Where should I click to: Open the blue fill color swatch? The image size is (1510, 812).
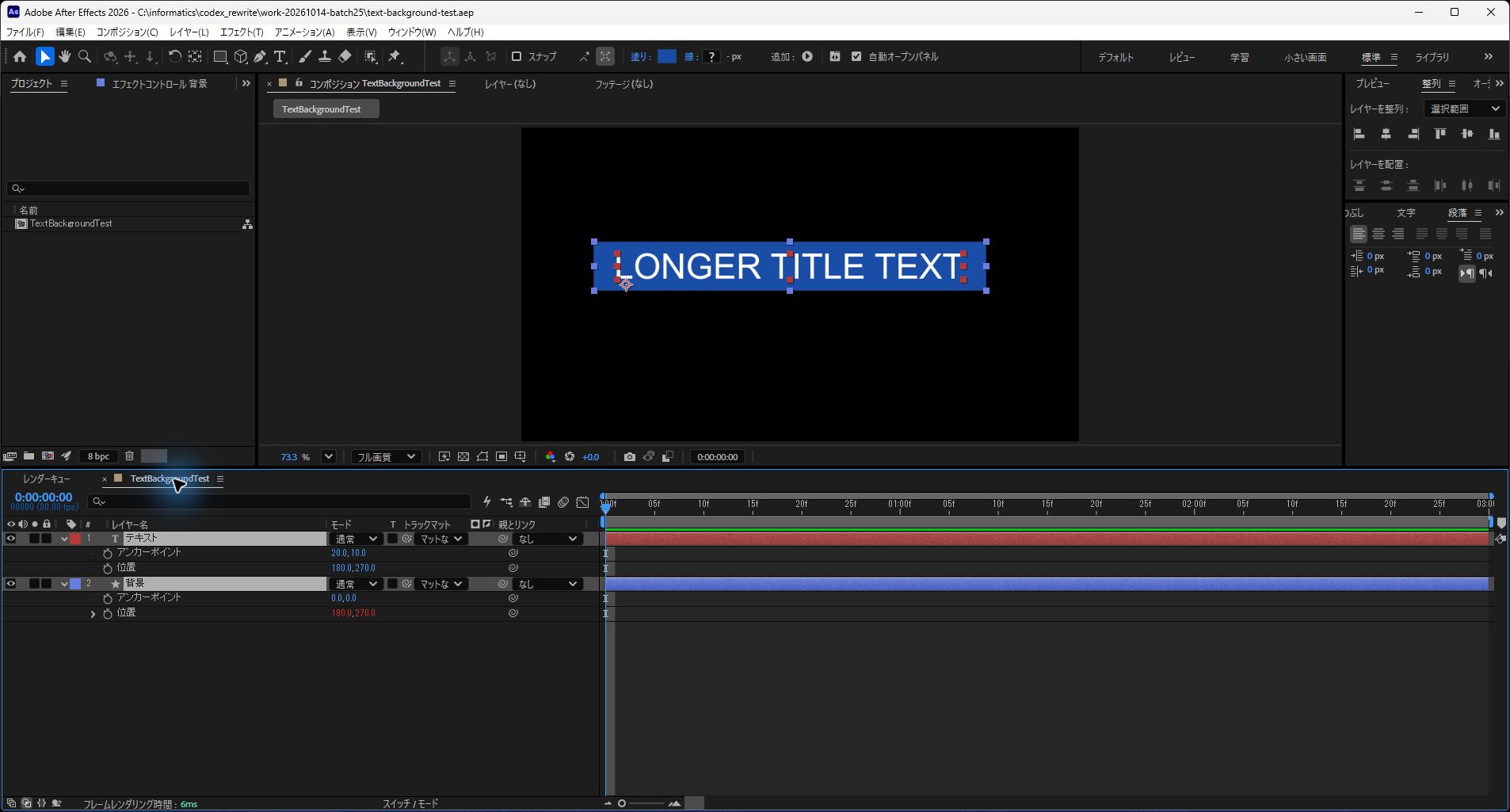(x=667, y=56)
